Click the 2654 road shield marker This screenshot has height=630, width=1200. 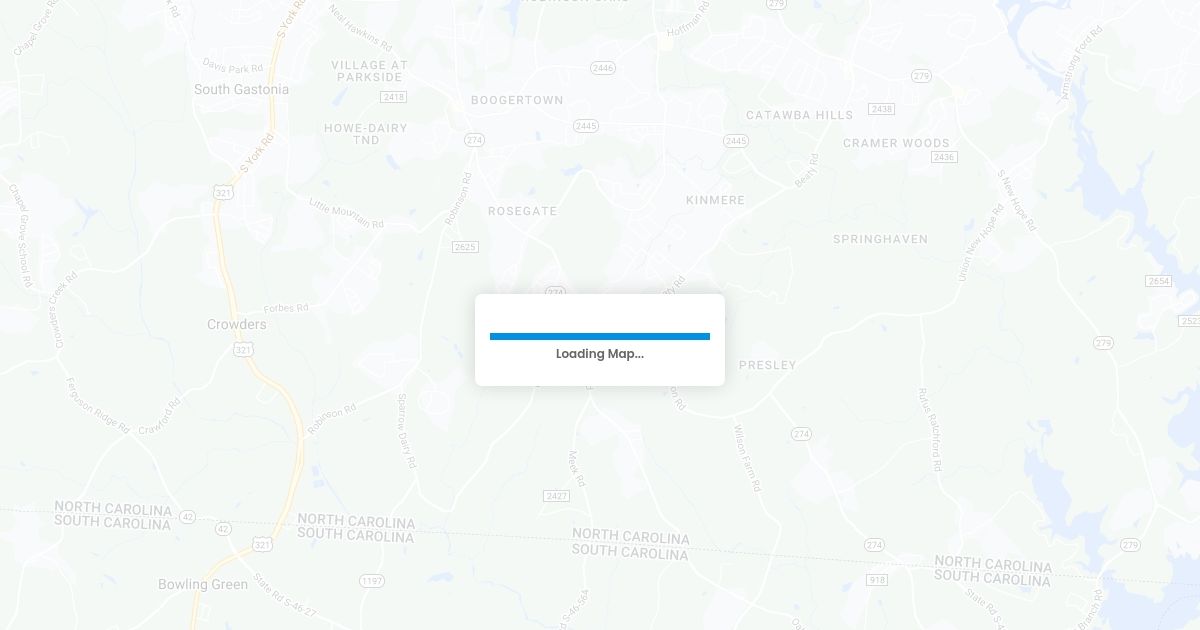point(1159,281)
